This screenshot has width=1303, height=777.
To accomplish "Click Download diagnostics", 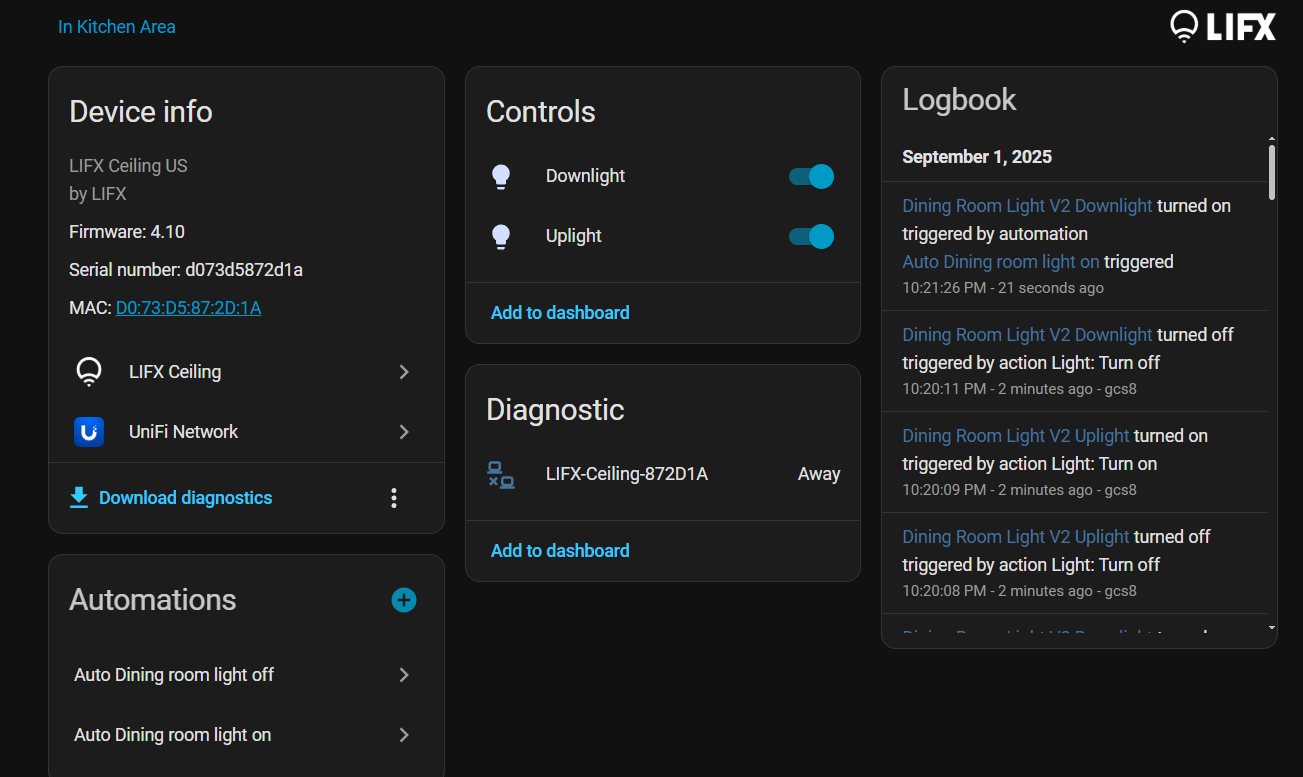I will point(185,498).
